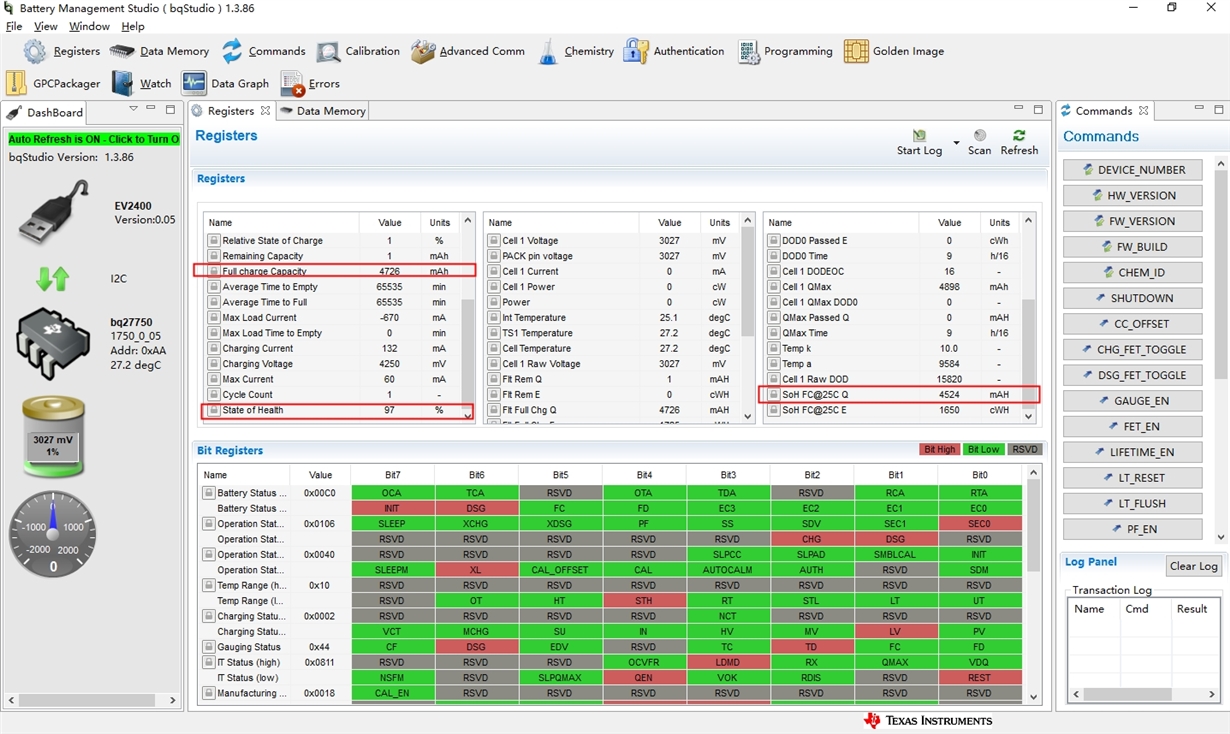Send the FW_VERSION command
1230x734 pixels.
[1132, 221]
